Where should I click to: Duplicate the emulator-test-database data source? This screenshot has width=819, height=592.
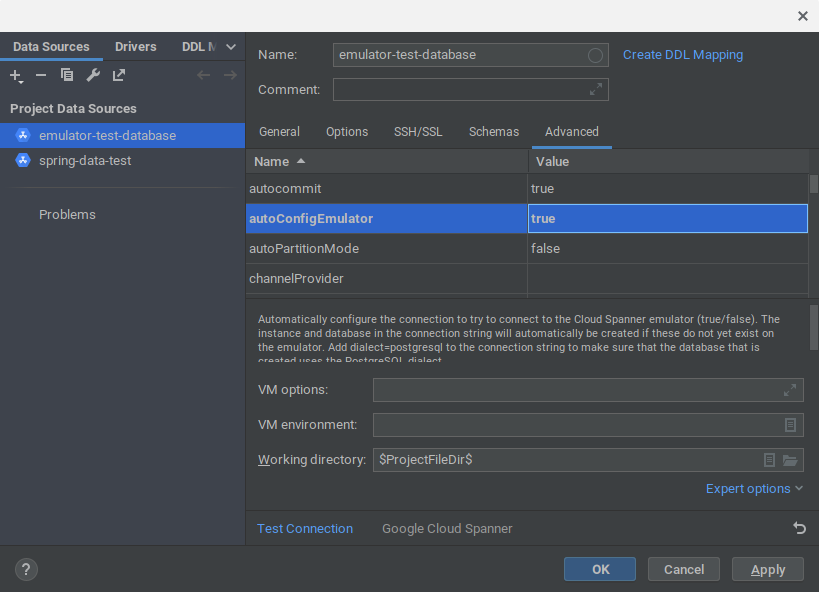[x=64, y=75]
